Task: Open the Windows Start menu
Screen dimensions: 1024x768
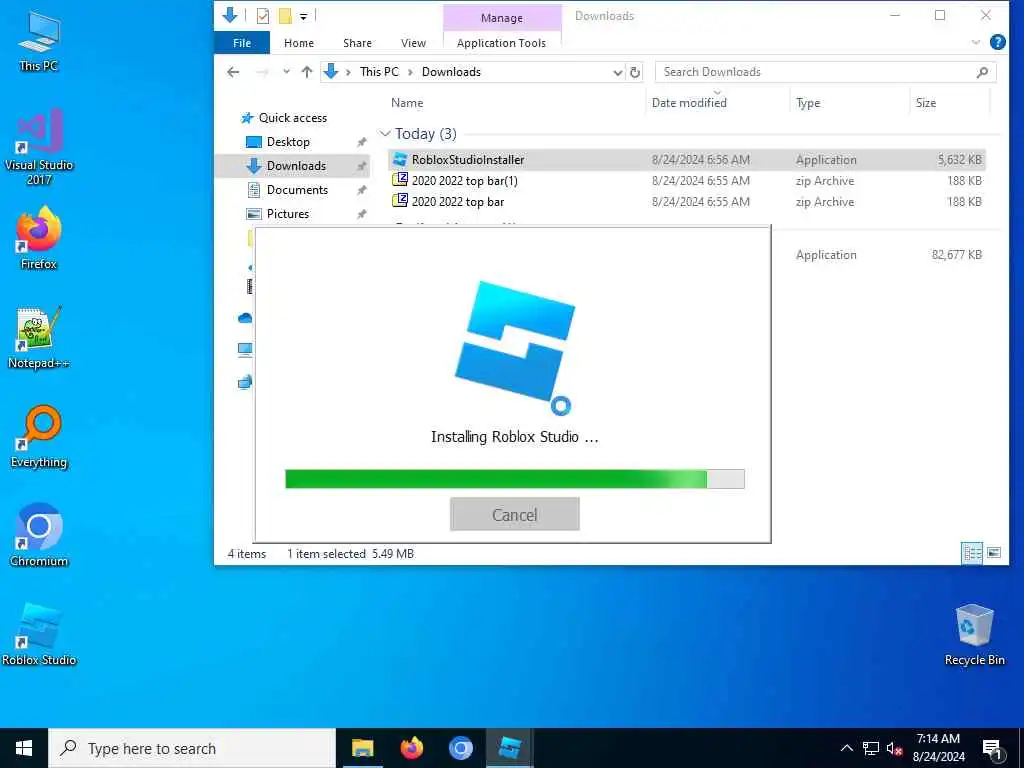Action: pyautogui.click(x=24, y=748)
